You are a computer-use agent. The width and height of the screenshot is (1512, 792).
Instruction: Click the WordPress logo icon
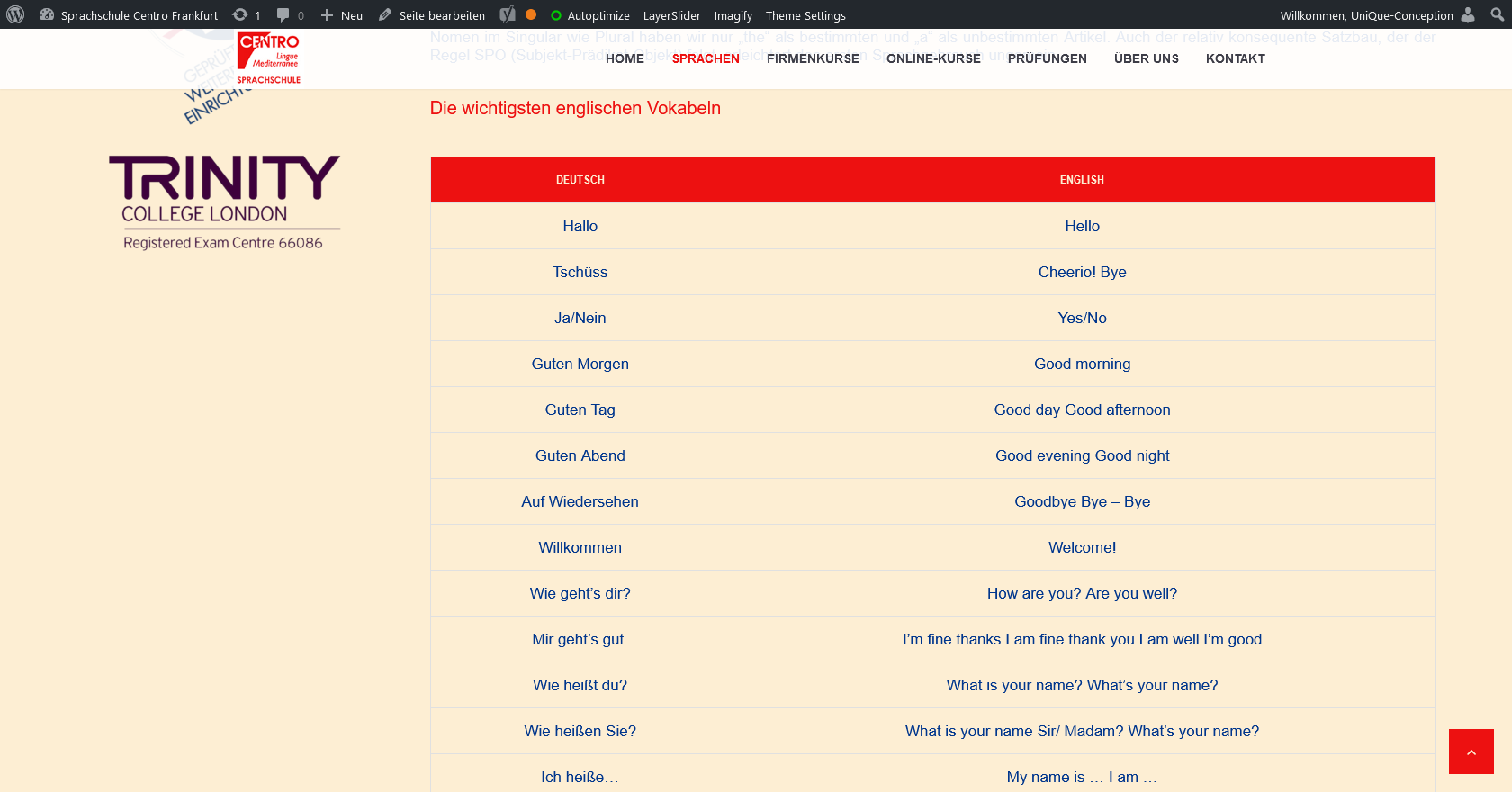(x=15, y=14)
